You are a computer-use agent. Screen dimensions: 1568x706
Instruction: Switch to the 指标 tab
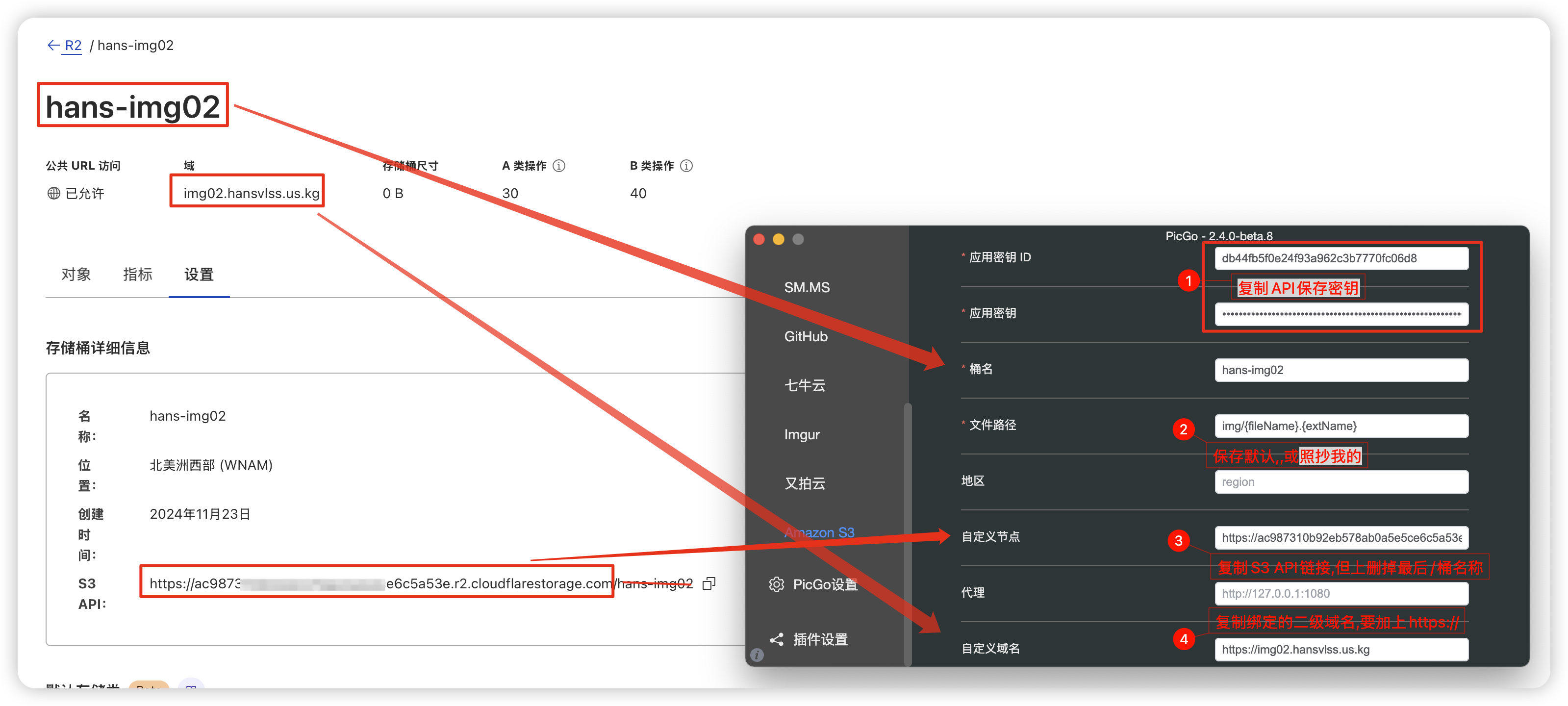click(138, 275)
